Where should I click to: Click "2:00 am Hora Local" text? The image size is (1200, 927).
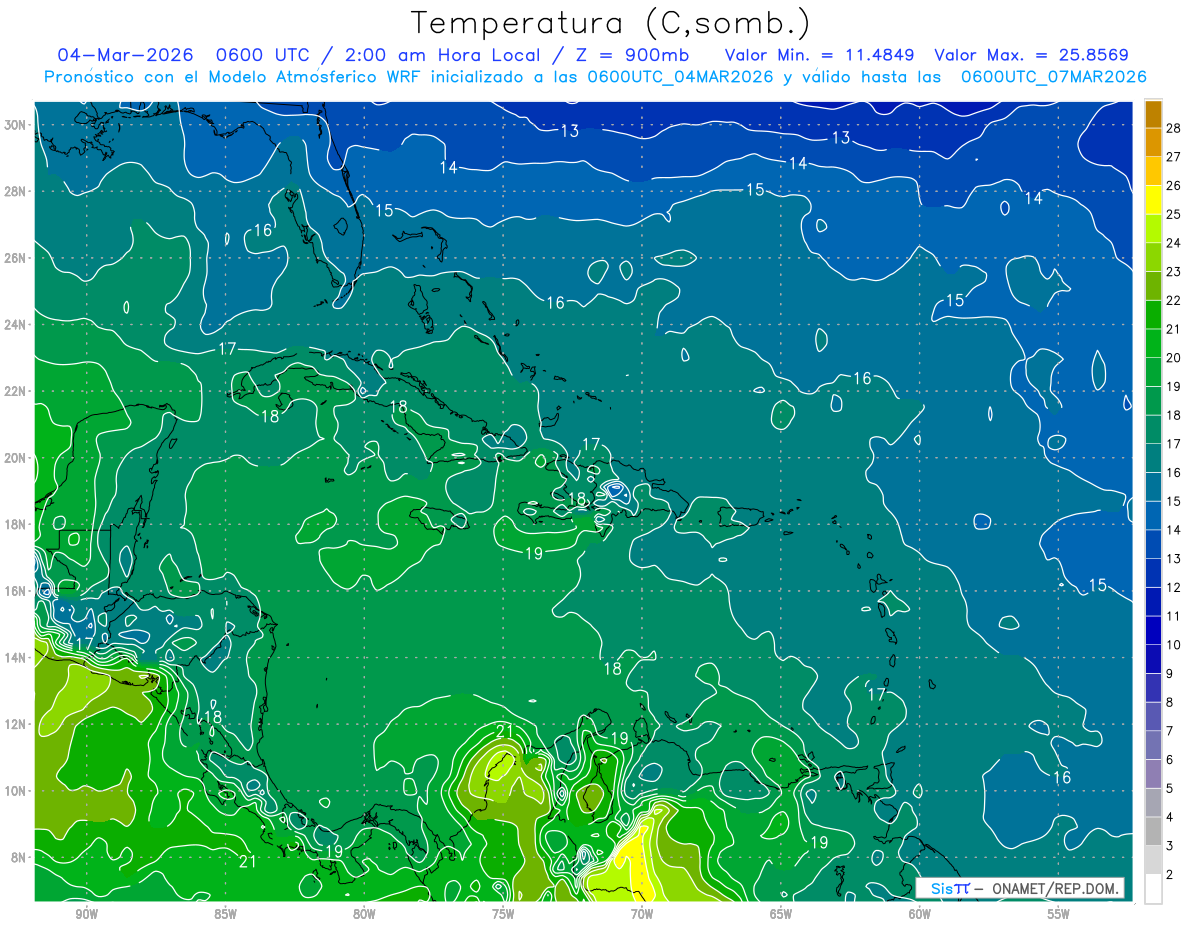(444, 55)
